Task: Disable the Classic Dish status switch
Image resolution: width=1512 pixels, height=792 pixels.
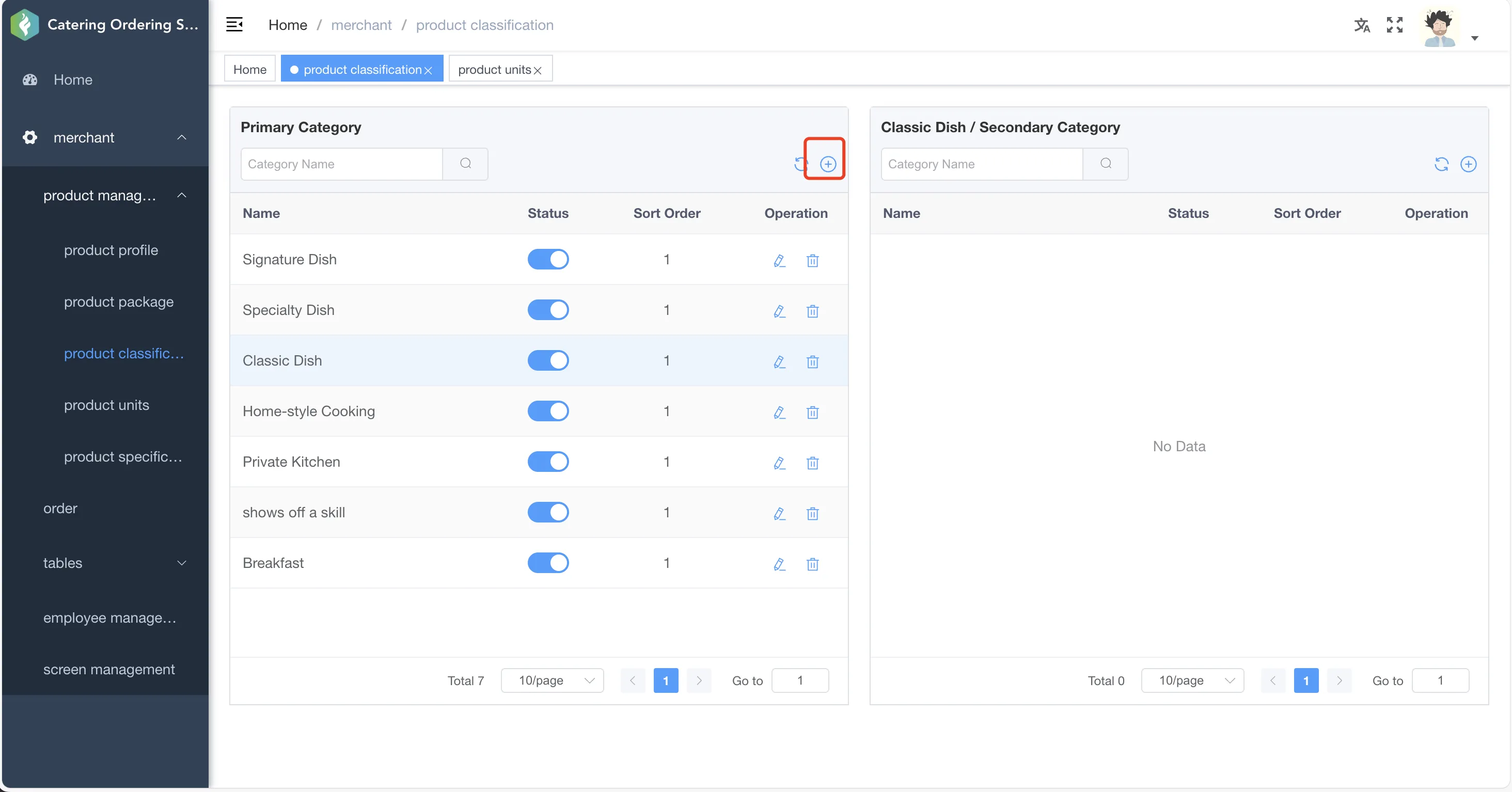Action: click(x=547, y=360)
